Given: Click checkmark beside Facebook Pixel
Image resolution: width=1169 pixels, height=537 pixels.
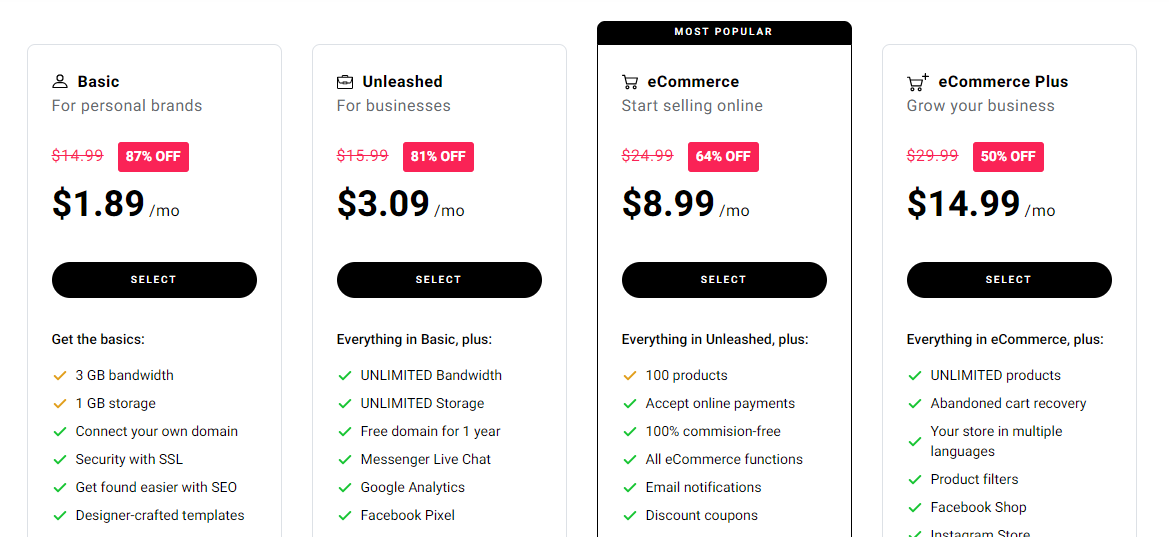Looking at the screenshot, I should (x=344, y=515).
